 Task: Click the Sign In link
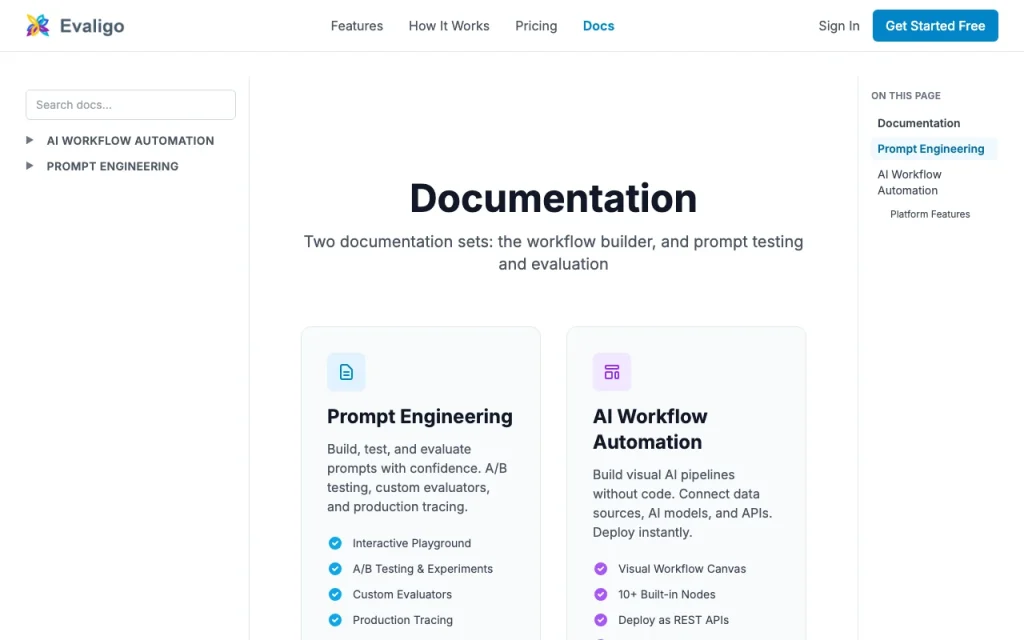[x=839, y=25]
